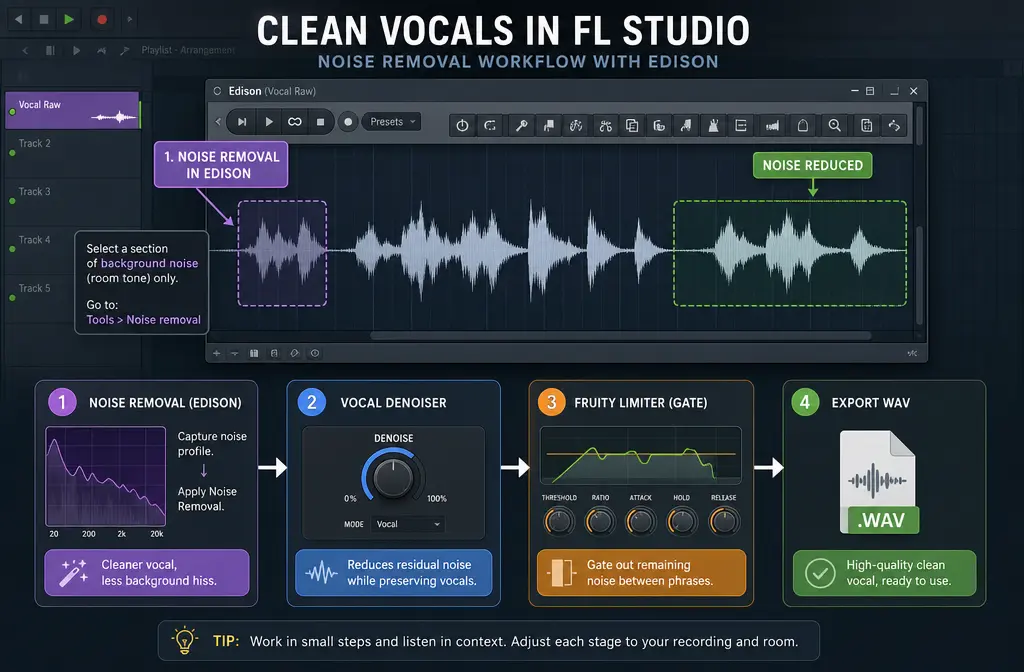1024x672 pixels.
Task: Toggle the mute dot on Track 3
Action: (x=12, y=201)
